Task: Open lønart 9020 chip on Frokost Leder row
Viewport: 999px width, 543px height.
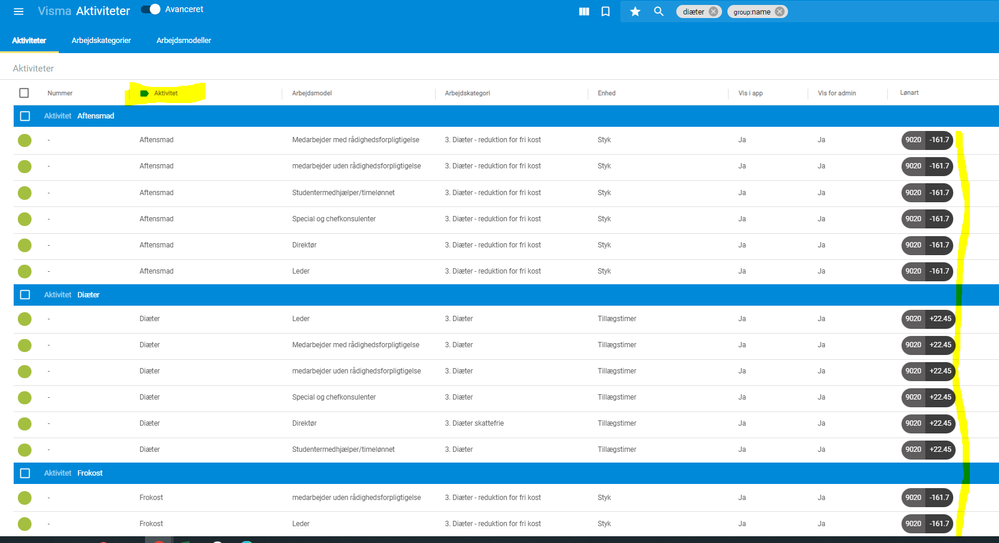Action: [927, 523]
